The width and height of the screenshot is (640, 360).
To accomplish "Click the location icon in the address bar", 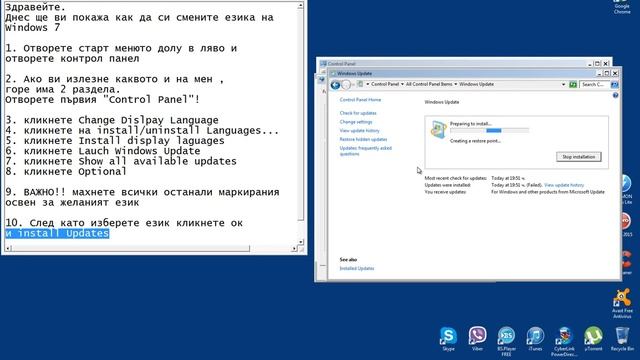I will click(x=360, y=84).
